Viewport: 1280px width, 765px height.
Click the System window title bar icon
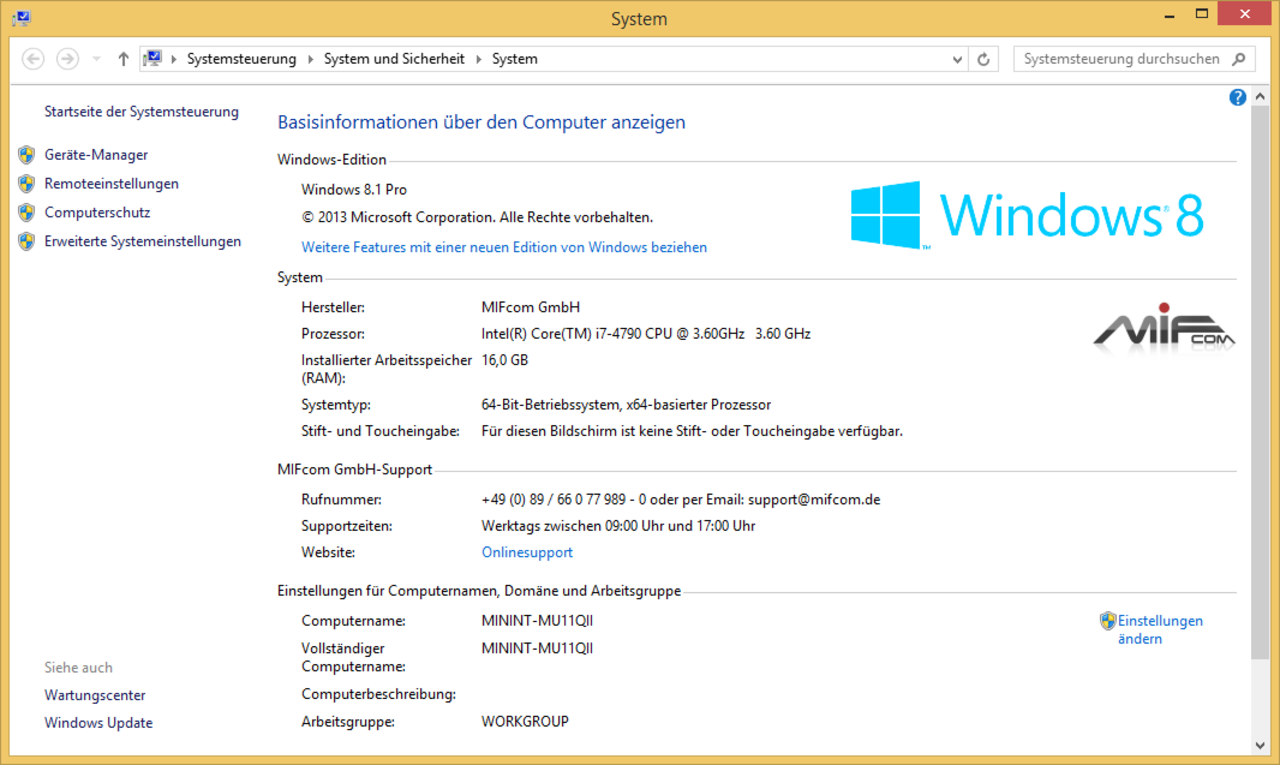click(x=20, y=17)
